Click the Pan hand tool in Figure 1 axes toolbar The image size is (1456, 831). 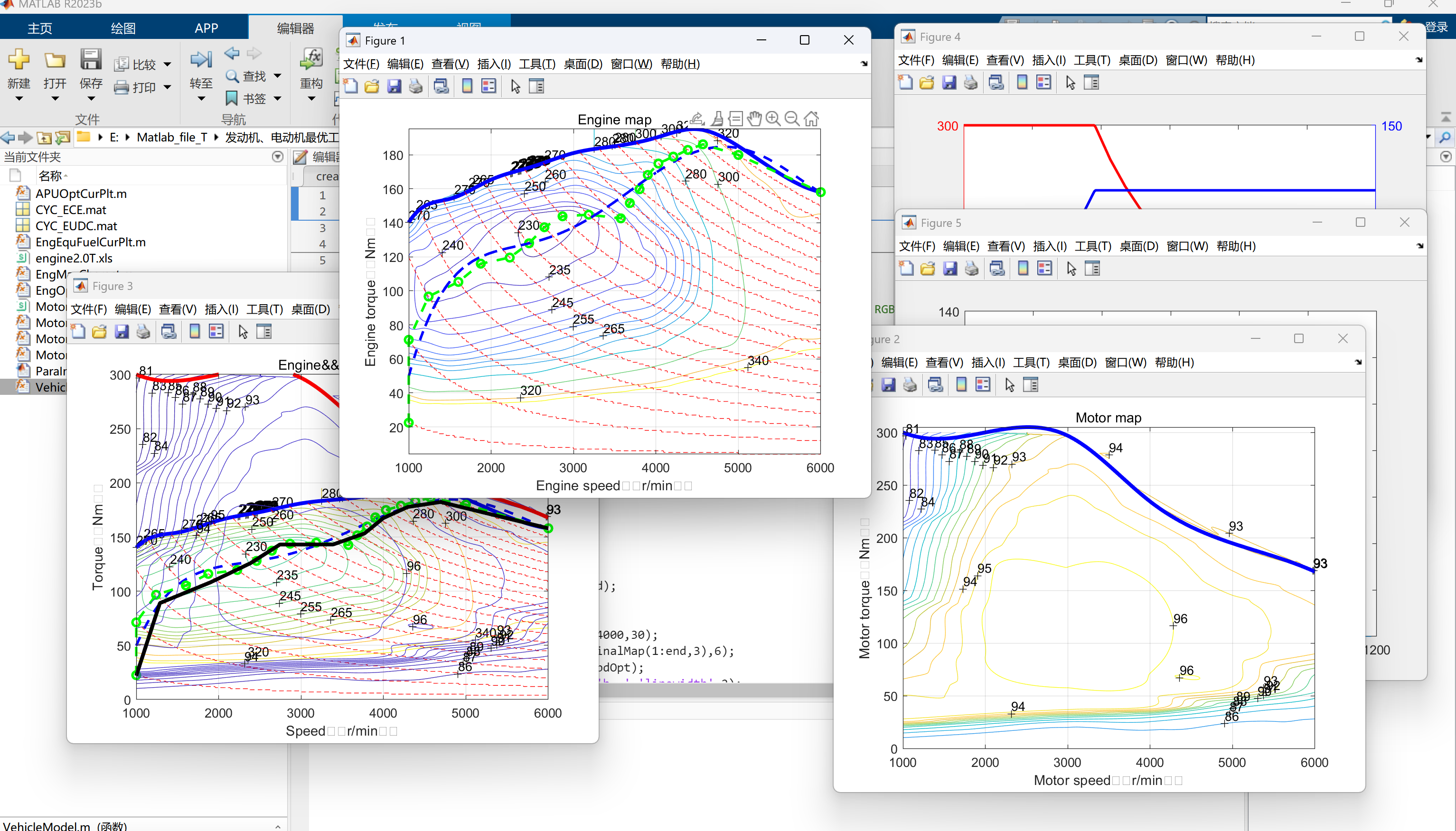tap(754, 119)
